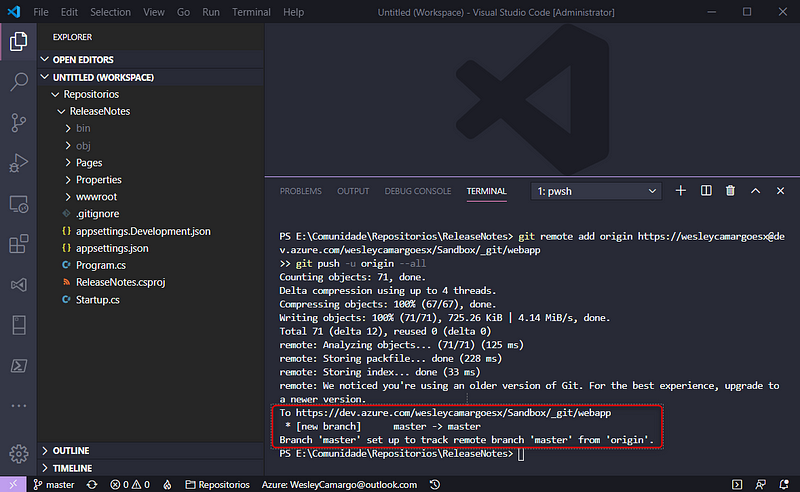The image size is (800, 492).
Task: Open the terminal selector dropdown '1: pwsh'
Action: (x=598, y=190)
